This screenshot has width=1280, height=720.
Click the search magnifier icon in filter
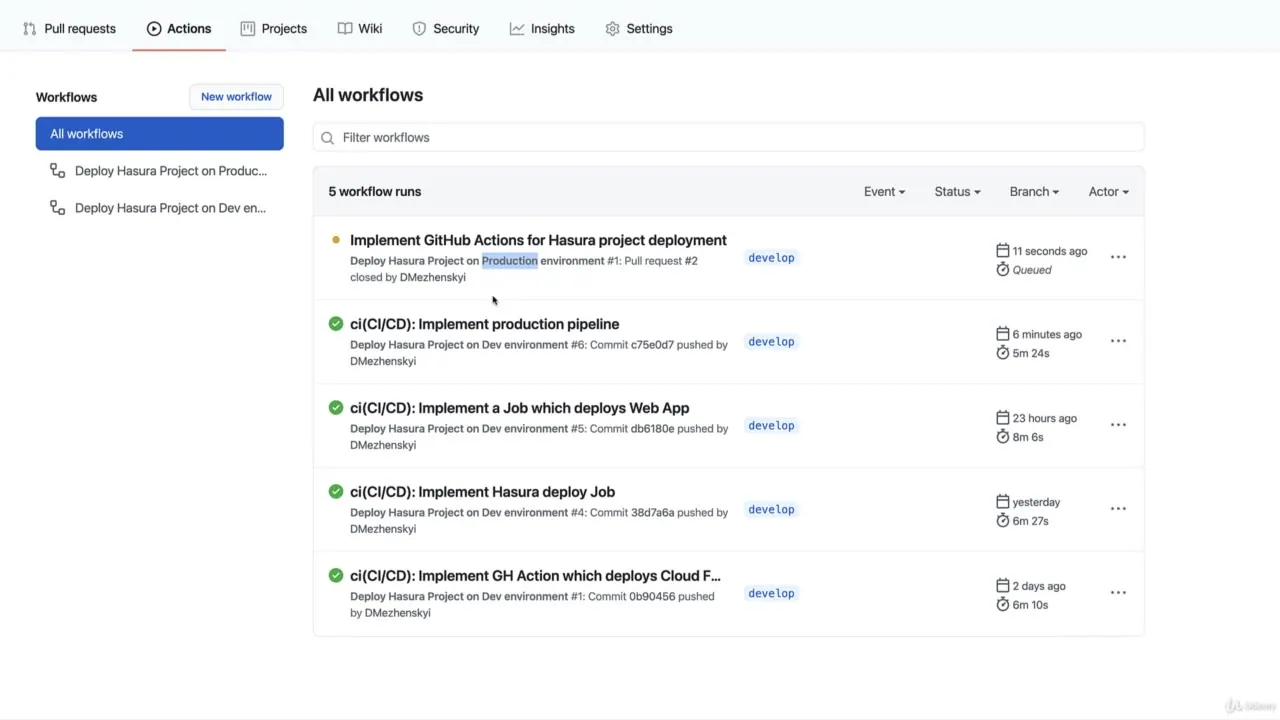tap(328, 138)
